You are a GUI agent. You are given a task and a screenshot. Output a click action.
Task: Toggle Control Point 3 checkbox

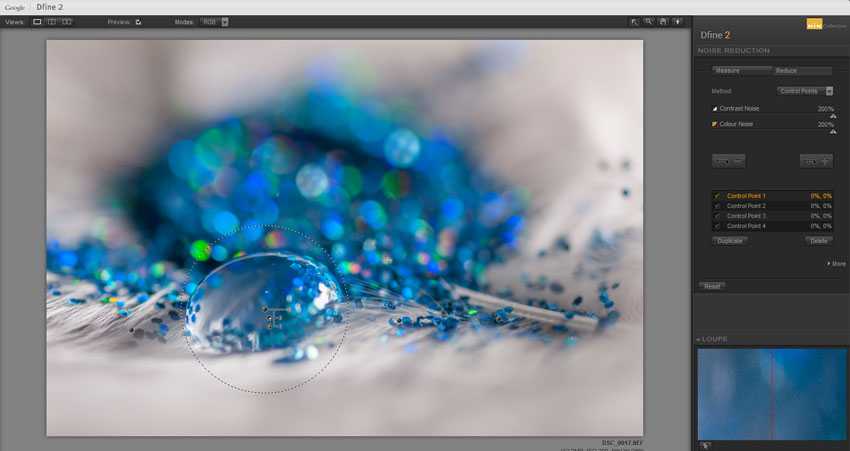716,216
